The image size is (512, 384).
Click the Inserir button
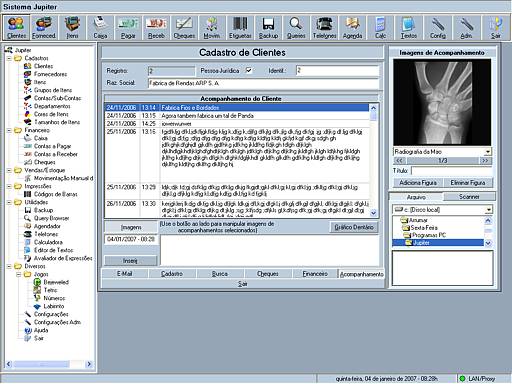[130, 261]
